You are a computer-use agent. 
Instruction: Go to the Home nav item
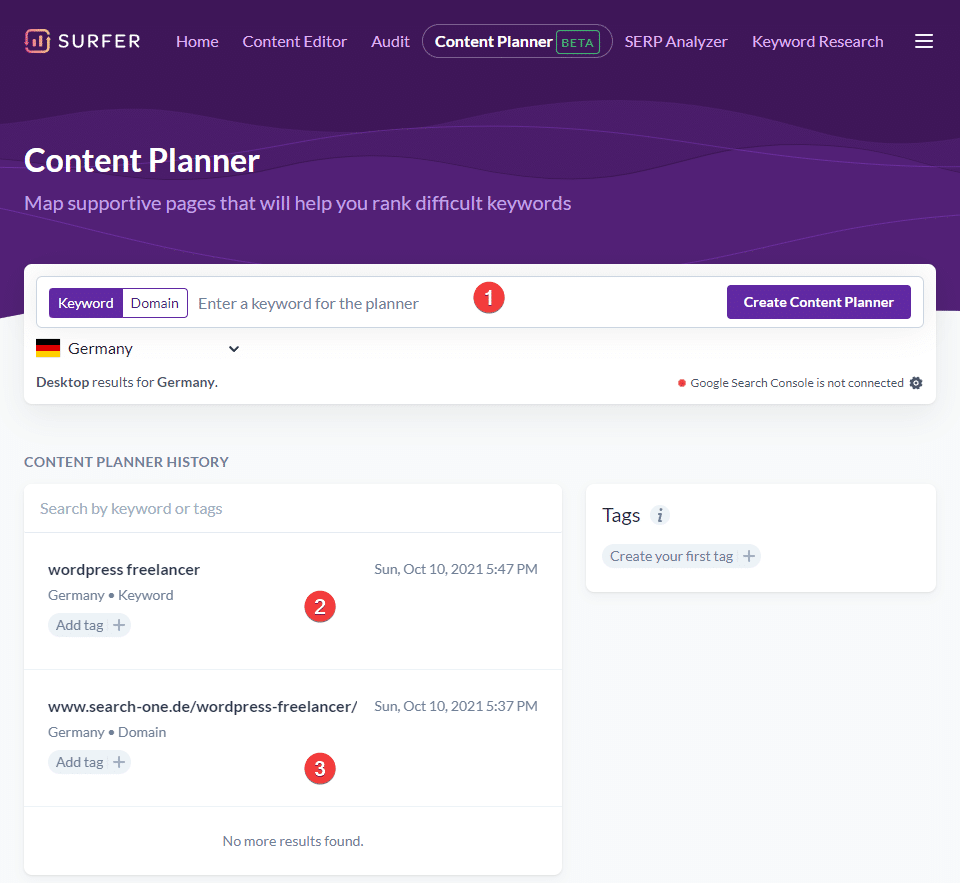(x=197, y=42)
